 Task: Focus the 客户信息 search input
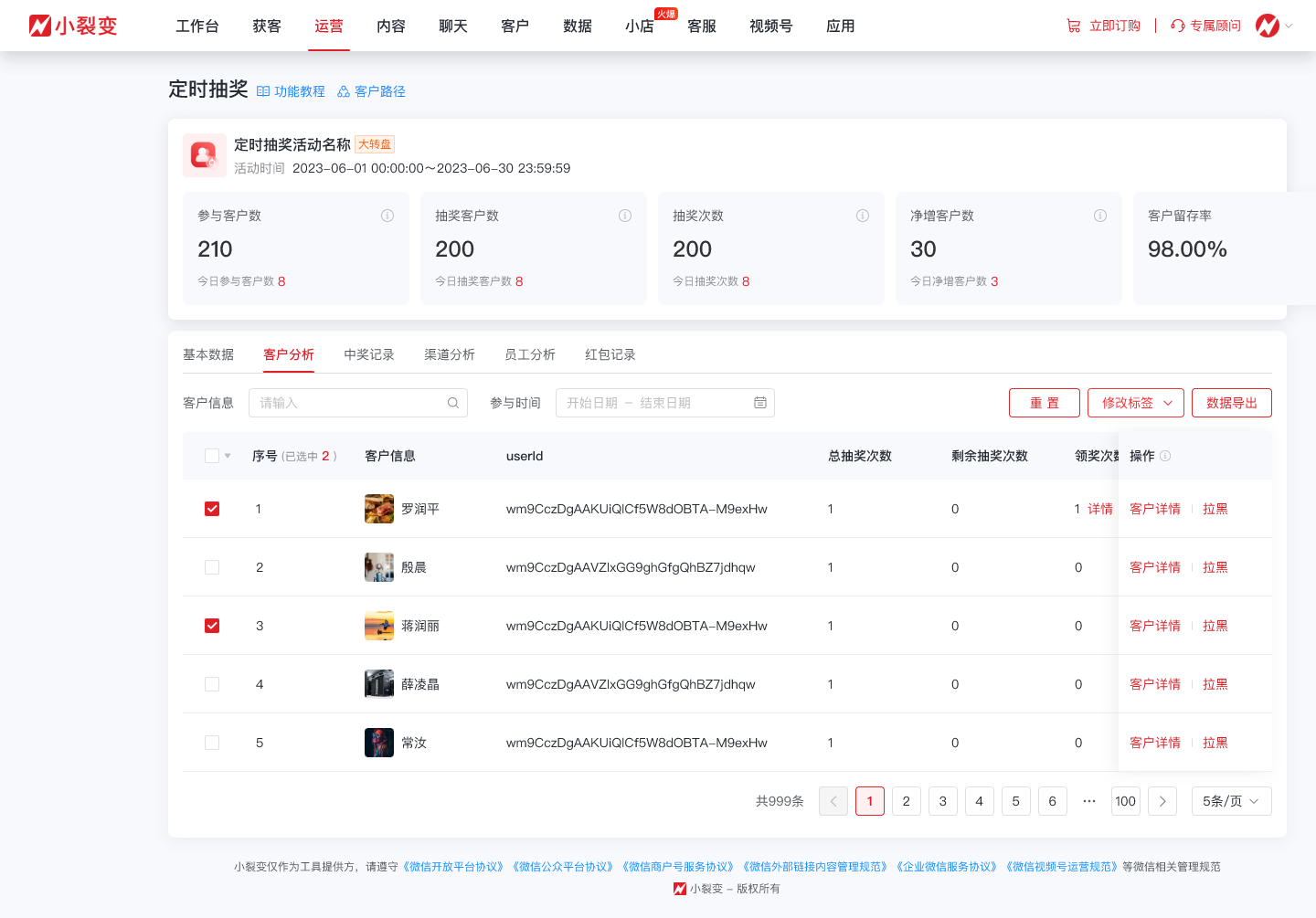(358, 403)
